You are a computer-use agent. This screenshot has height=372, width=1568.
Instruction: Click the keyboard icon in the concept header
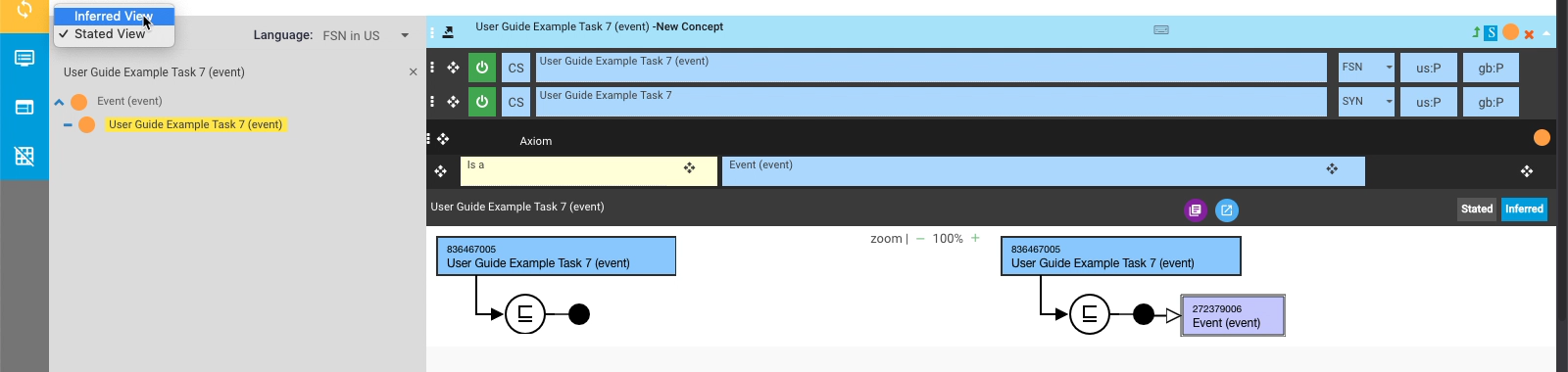(1161, 29)
